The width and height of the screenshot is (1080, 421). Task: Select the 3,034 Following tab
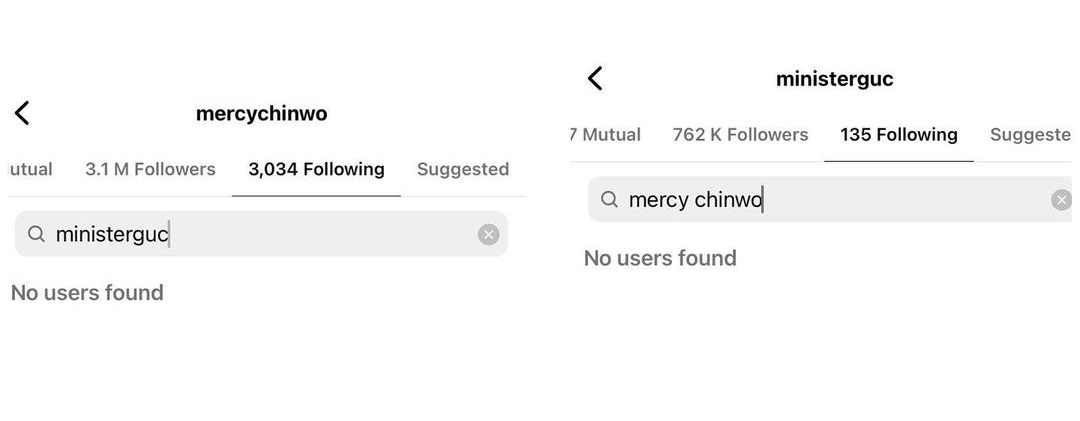tap(316, 170)
